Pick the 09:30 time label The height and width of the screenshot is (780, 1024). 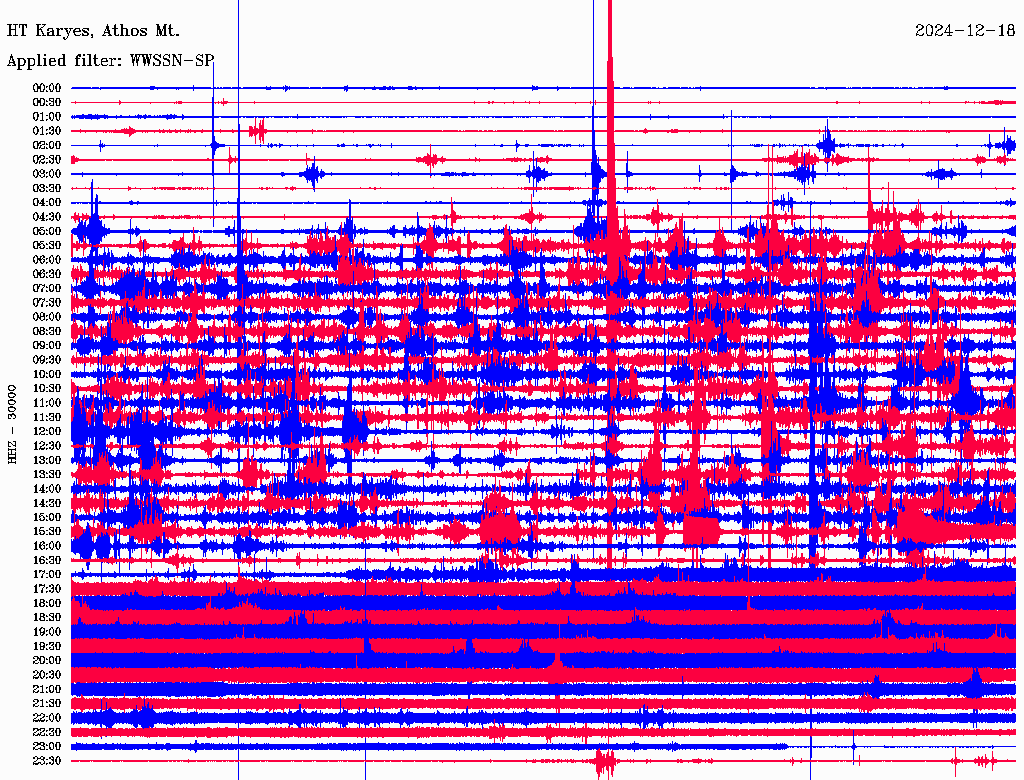(47, 360)
